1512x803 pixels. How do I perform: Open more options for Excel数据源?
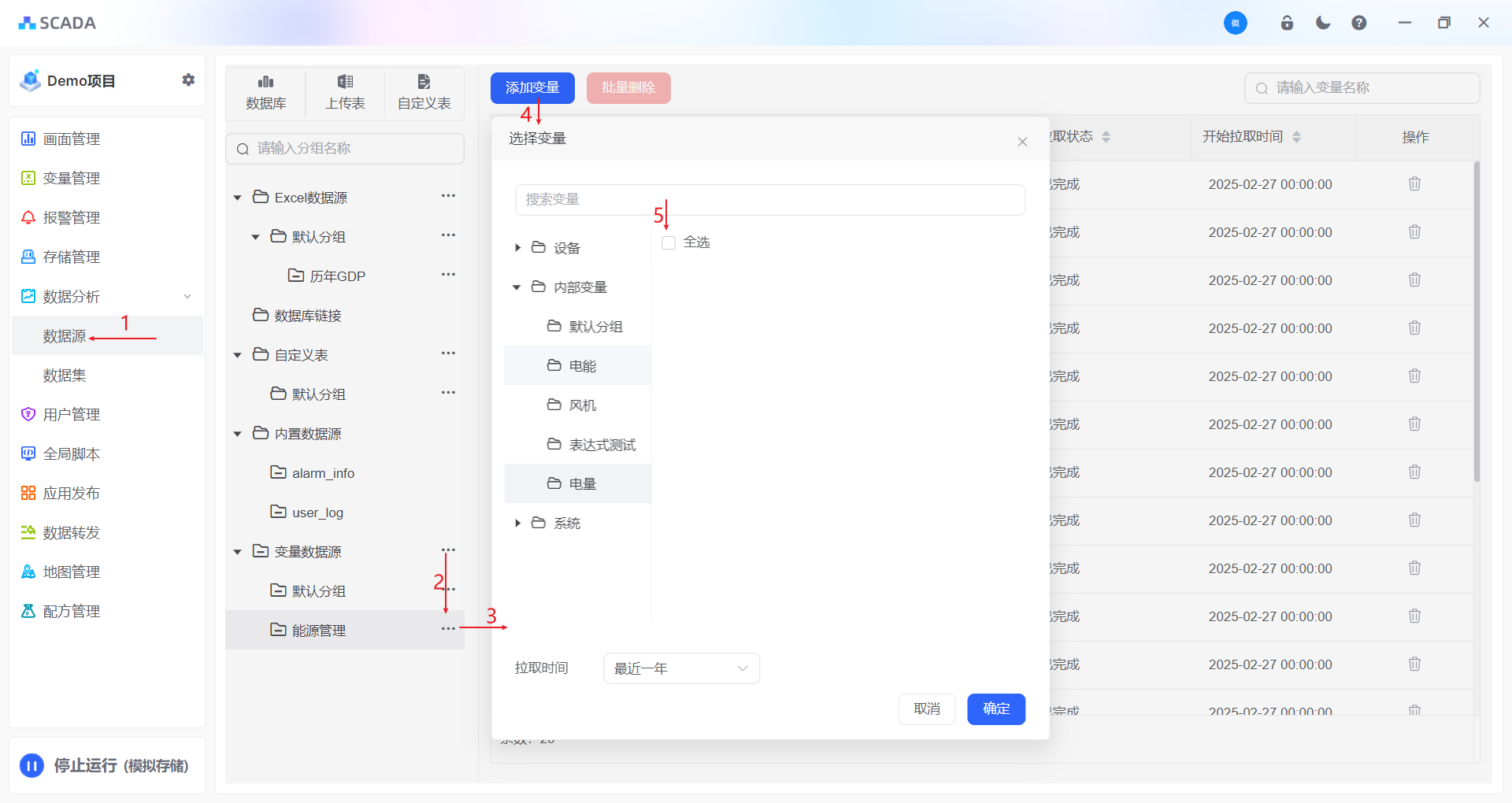[x=448, y=196]
